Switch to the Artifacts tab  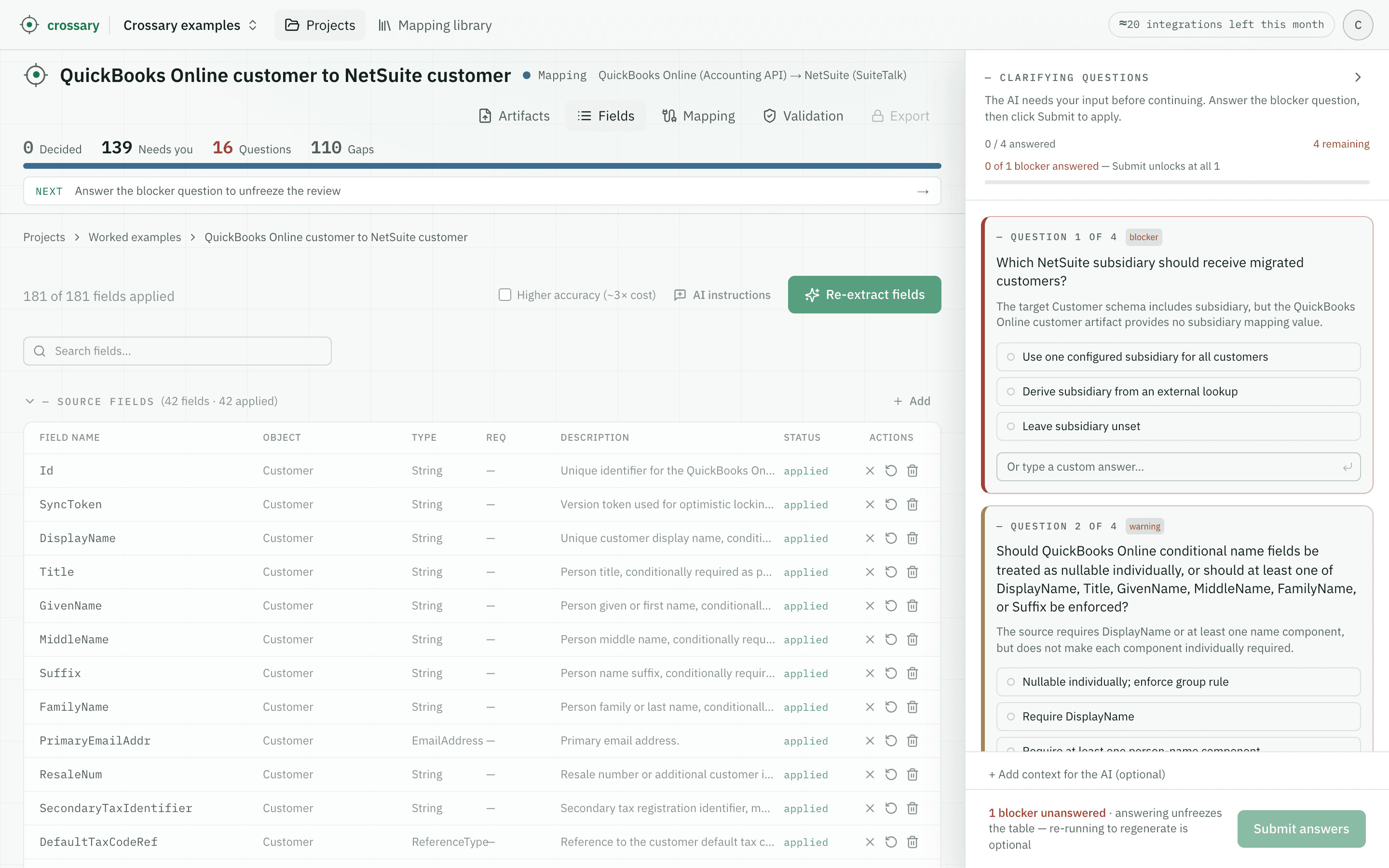[514, 116]
